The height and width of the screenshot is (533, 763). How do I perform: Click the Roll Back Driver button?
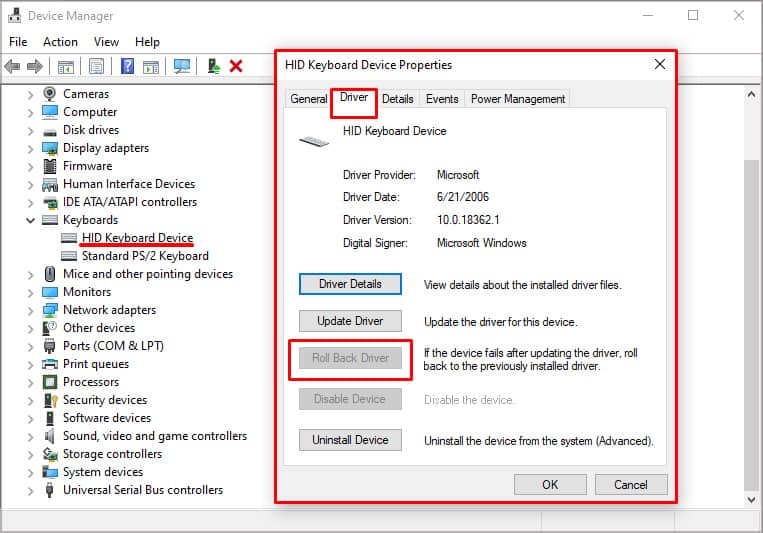click(x=350, y=358)
